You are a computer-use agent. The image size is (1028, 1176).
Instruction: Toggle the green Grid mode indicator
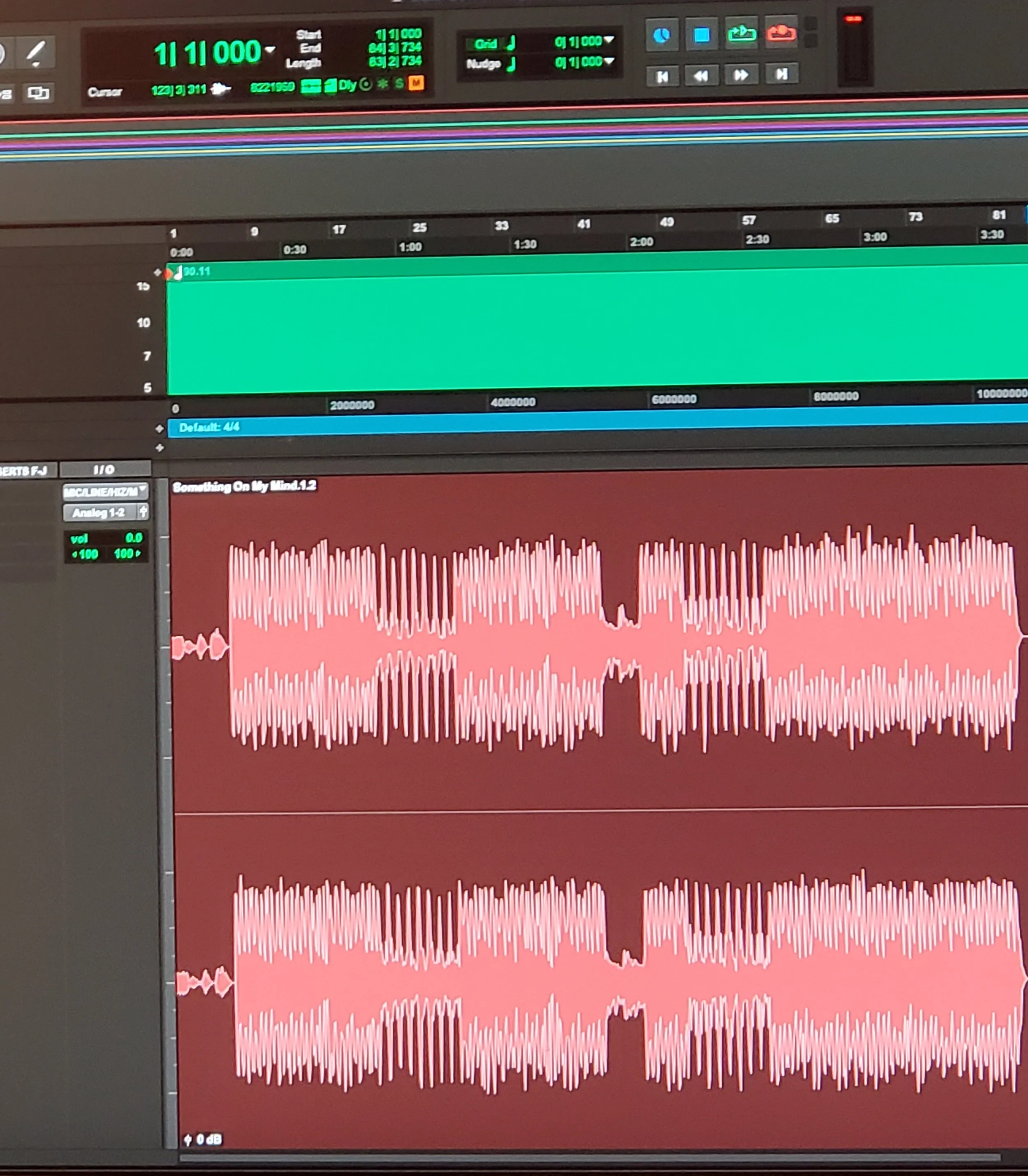click(x=485, y=44)
